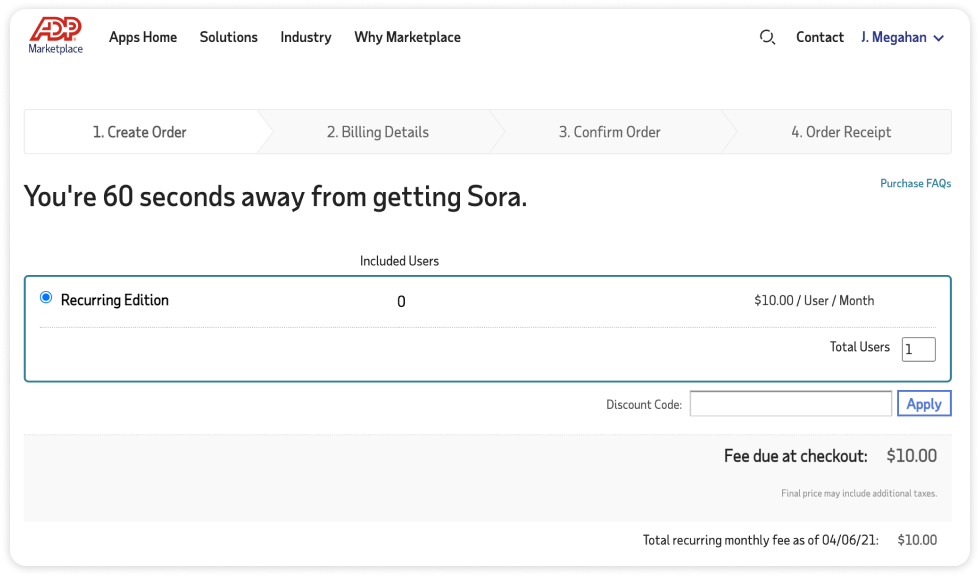Viewport: 980px width, 577px height.
Task: Open Why Marketplace page
Action: click(x=407, y=37)
